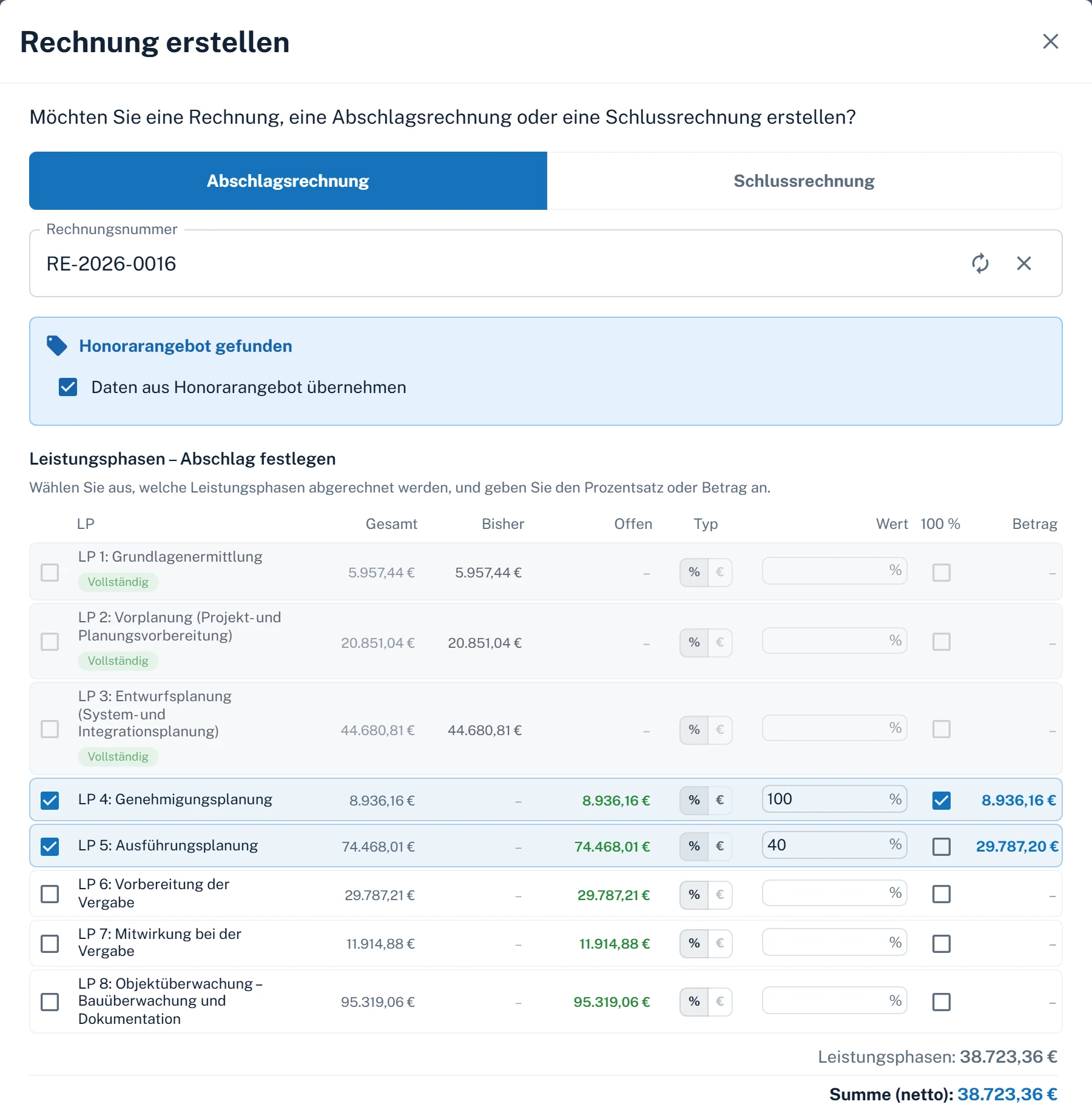Select the Abschlagsrechnung tab
The width and height of the screenshot is (1092, 1110).
[x=288, y=181]
